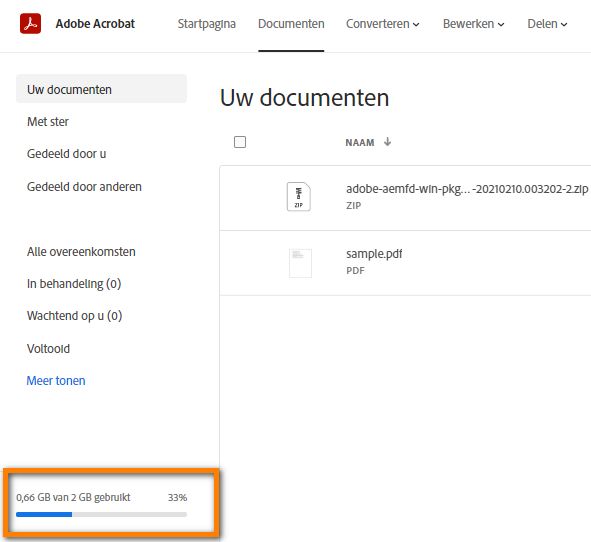Expand the Delen dropdown menu

547,24
